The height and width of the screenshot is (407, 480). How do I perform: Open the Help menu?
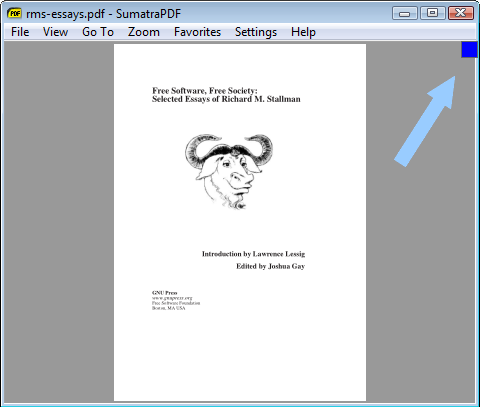(303, 32)
